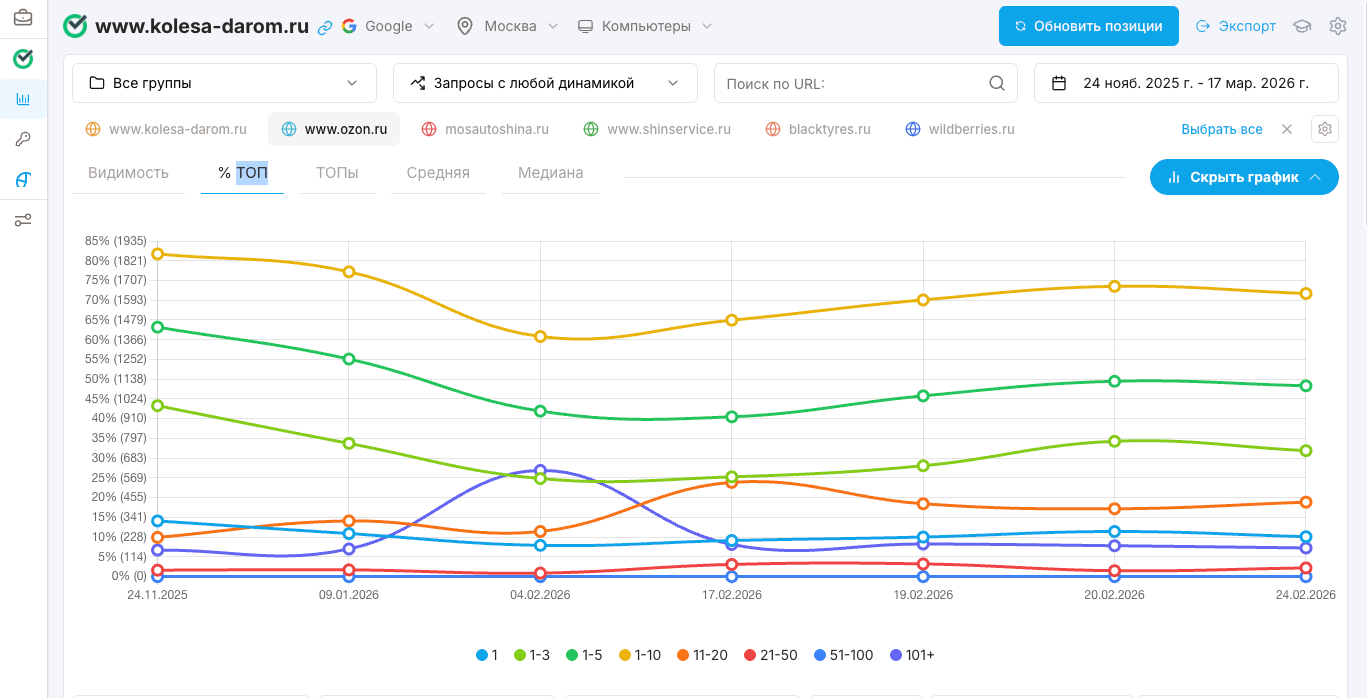The image size is (1367, 698).
Task: Open the competitors settings gear near Выбрать все
Action: 1324,129
